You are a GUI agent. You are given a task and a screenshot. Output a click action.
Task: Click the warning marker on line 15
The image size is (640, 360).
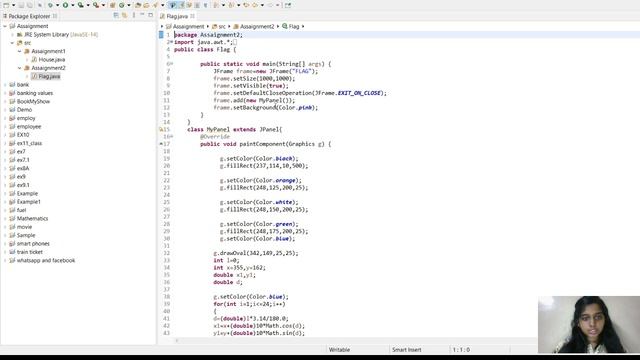pos(161,129)
